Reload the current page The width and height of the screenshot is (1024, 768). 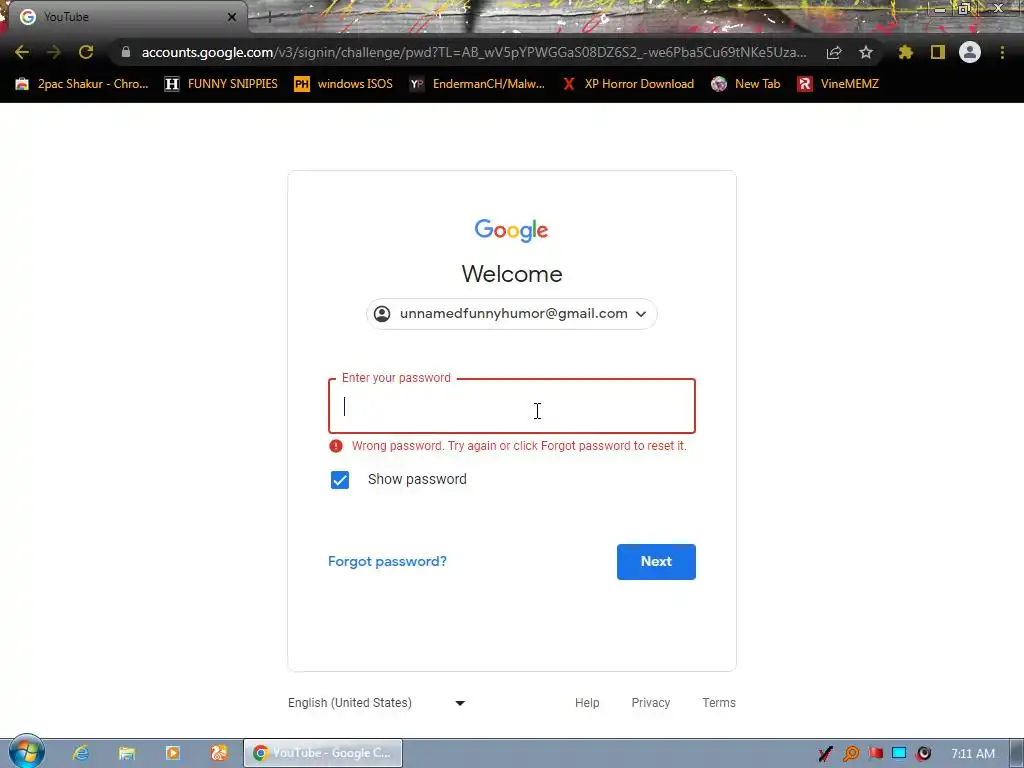(86, 52)
